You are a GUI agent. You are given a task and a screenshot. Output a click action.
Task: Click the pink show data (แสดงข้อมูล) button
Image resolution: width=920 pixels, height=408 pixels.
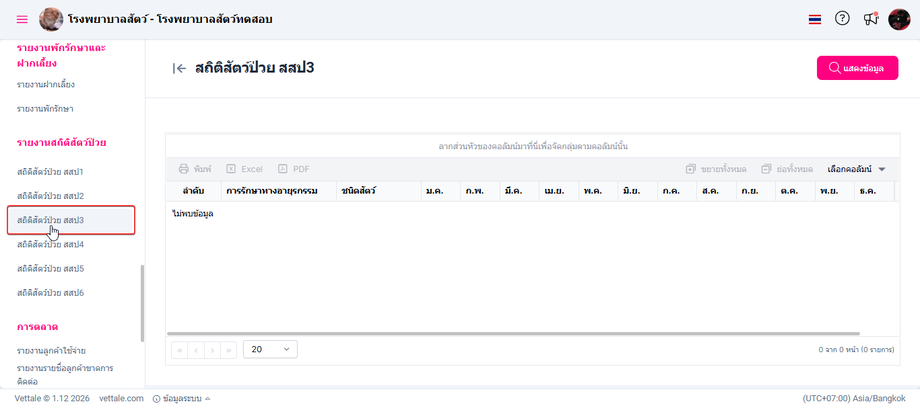[857, 68]
